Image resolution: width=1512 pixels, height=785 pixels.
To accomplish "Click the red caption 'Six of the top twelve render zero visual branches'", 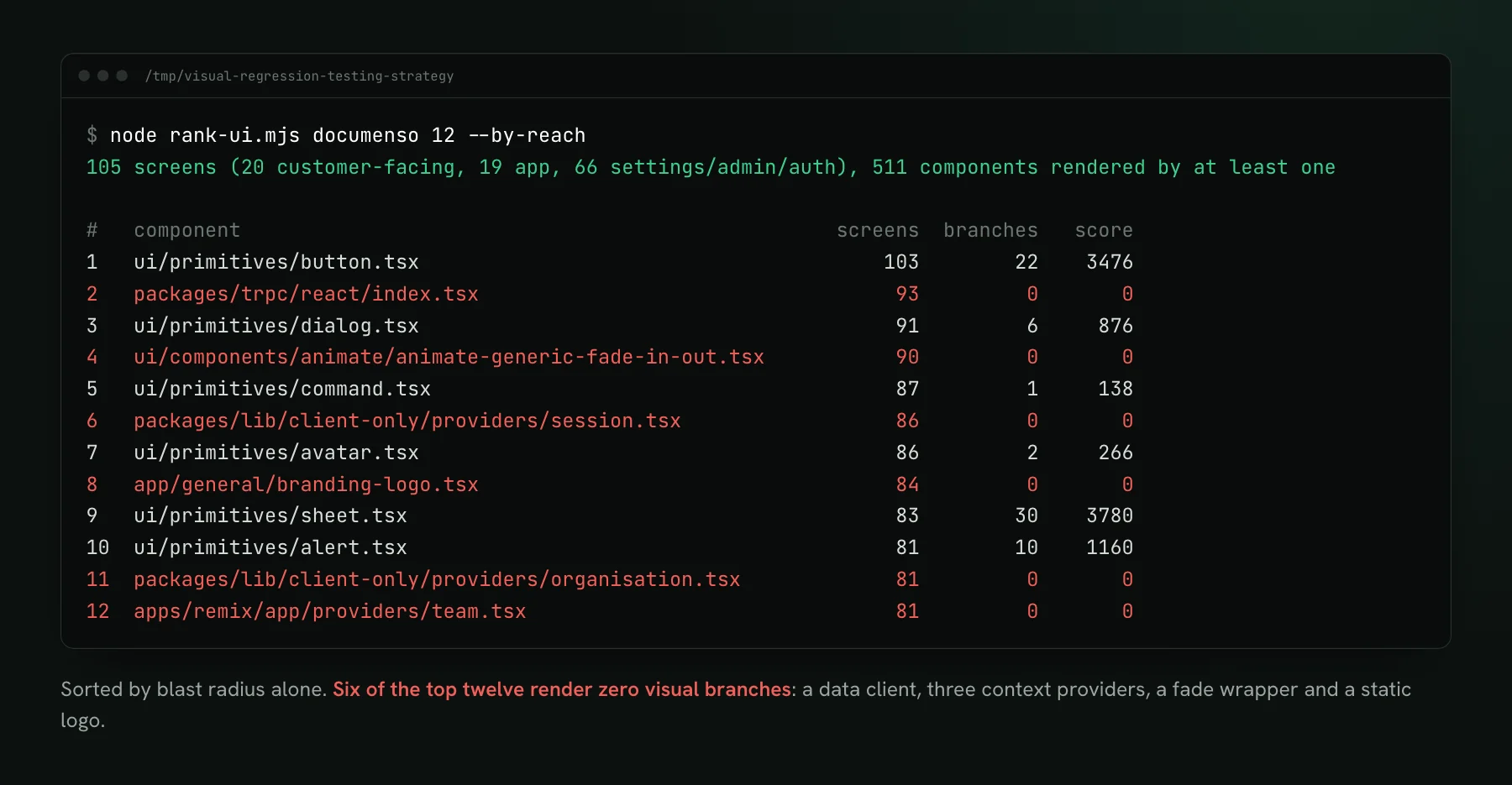I will click(562, 690).
